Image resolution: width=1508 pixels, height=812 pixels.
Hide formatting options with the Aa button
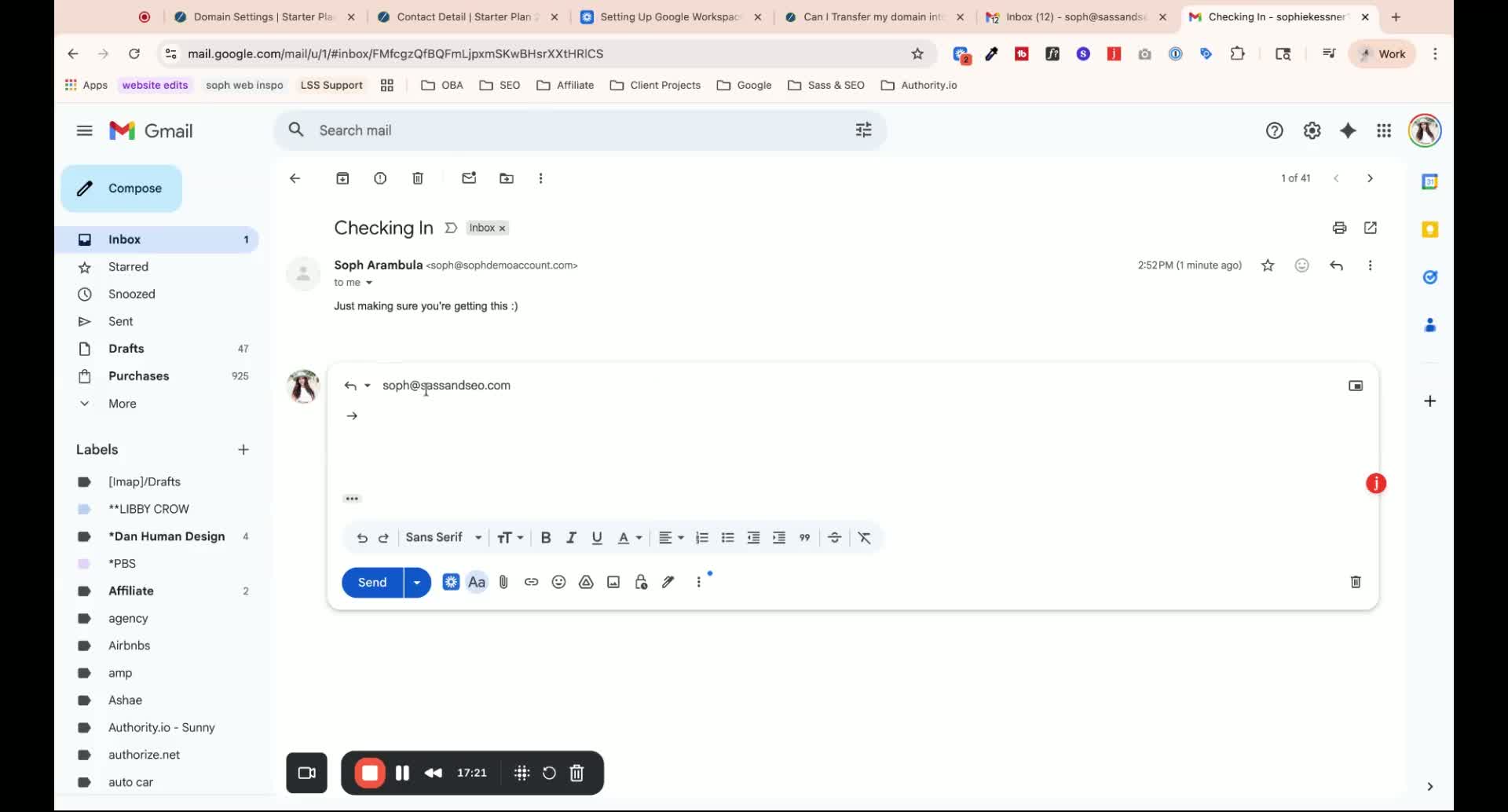coord(477,582)
